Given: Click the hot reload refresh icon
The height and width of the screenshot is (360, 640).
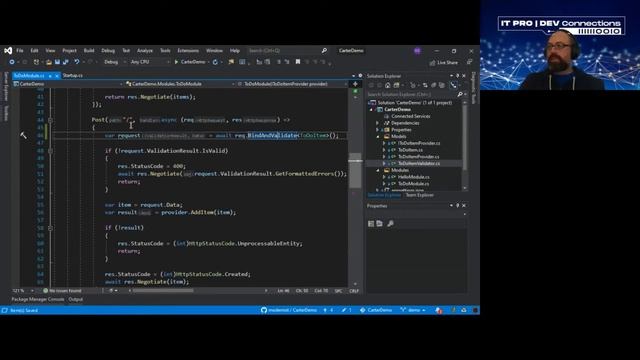Looking at the screenshot, I should click(215, 62).
